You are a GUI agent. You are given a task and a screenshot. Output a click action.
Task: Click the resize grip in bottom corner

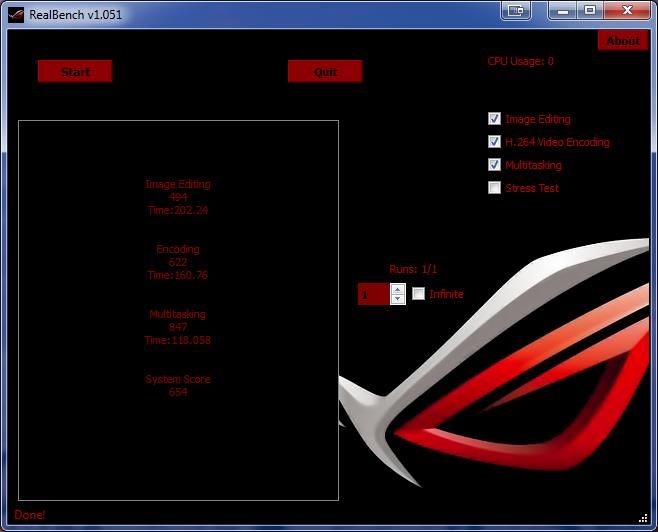[643, 519]
